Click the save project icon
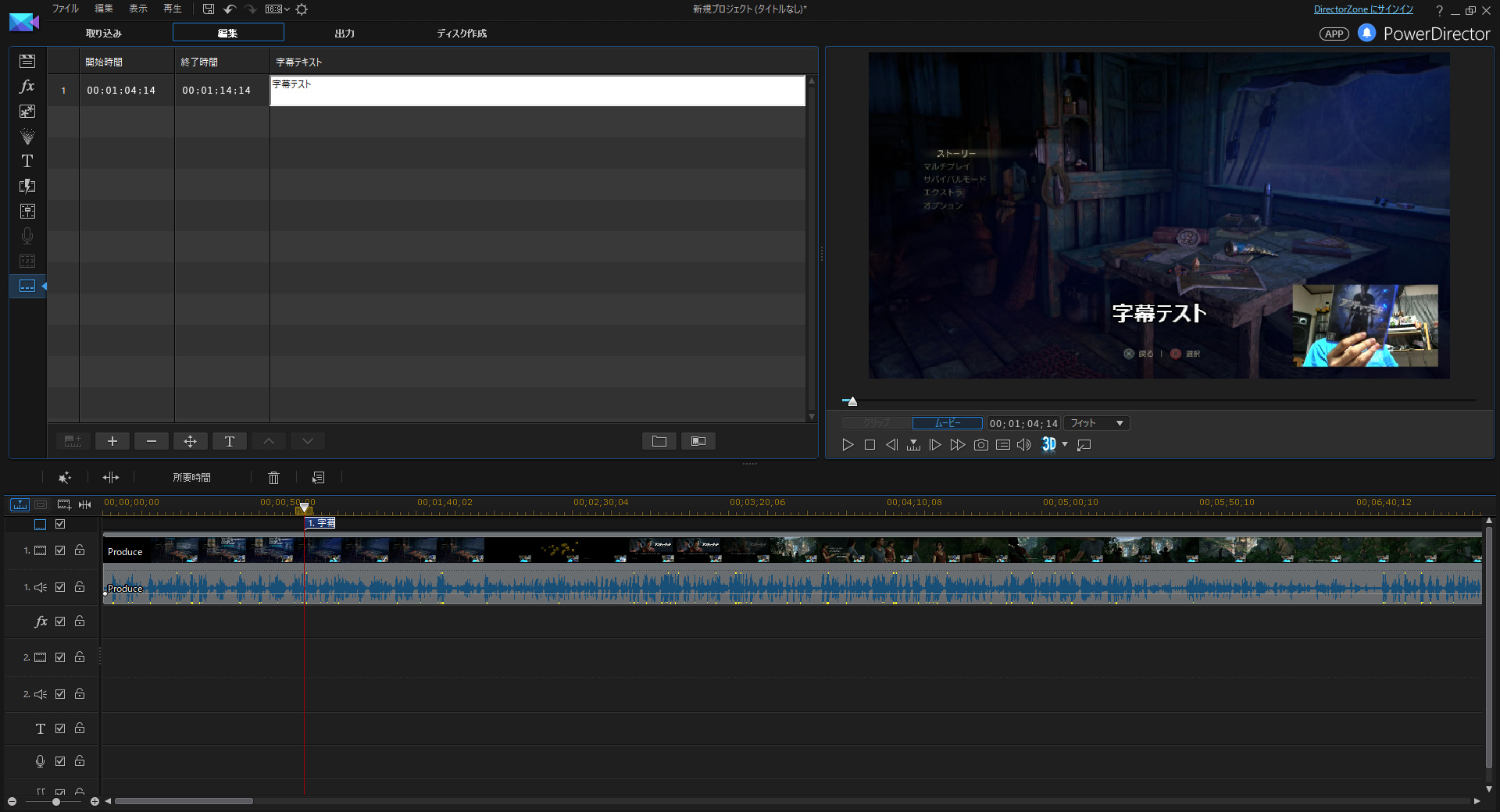The width and height of the screenshot is (1500, 812). point(209,9)
